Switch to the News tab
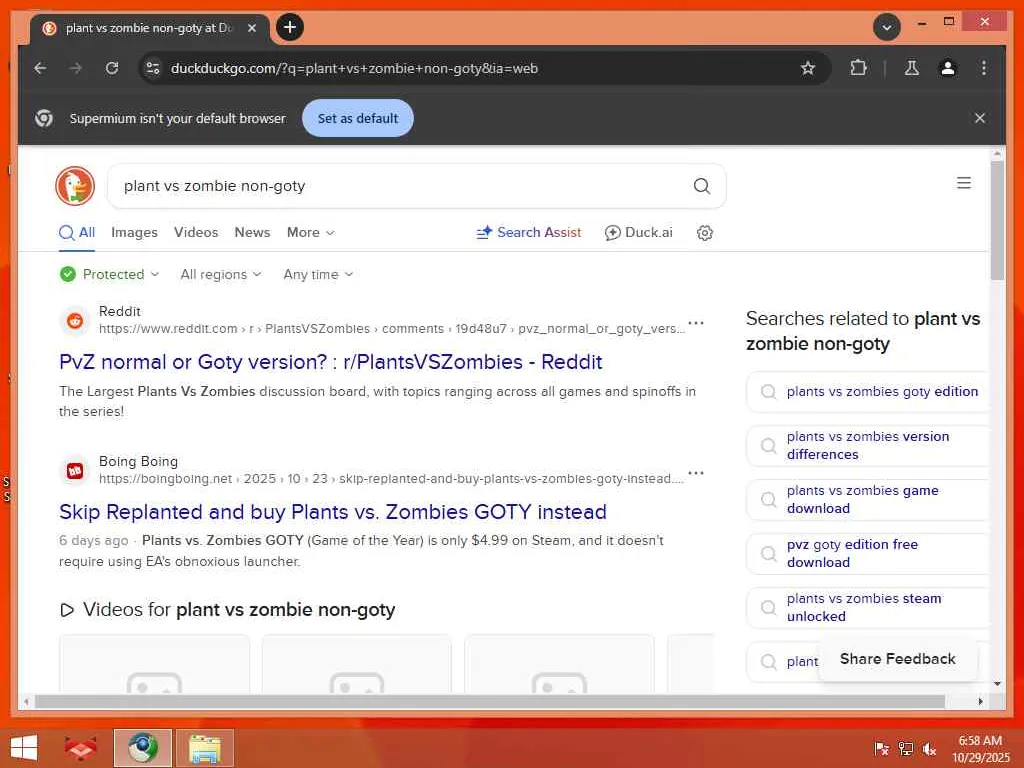This screenshot has width=1024, height=768. (x=252, y=232)
